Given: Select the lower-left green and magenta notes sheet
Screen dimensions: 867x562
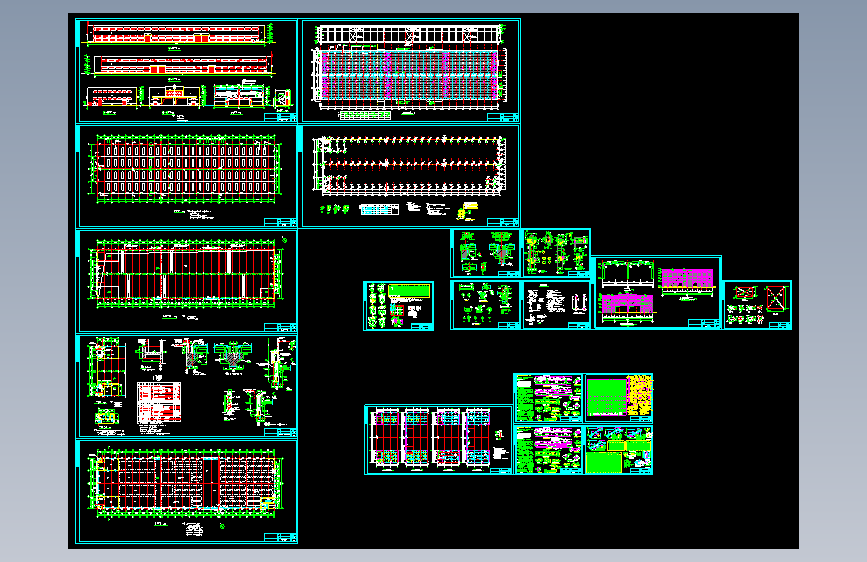Looking at the screenshot, I should pyautogui.click(x=549, y=450).
